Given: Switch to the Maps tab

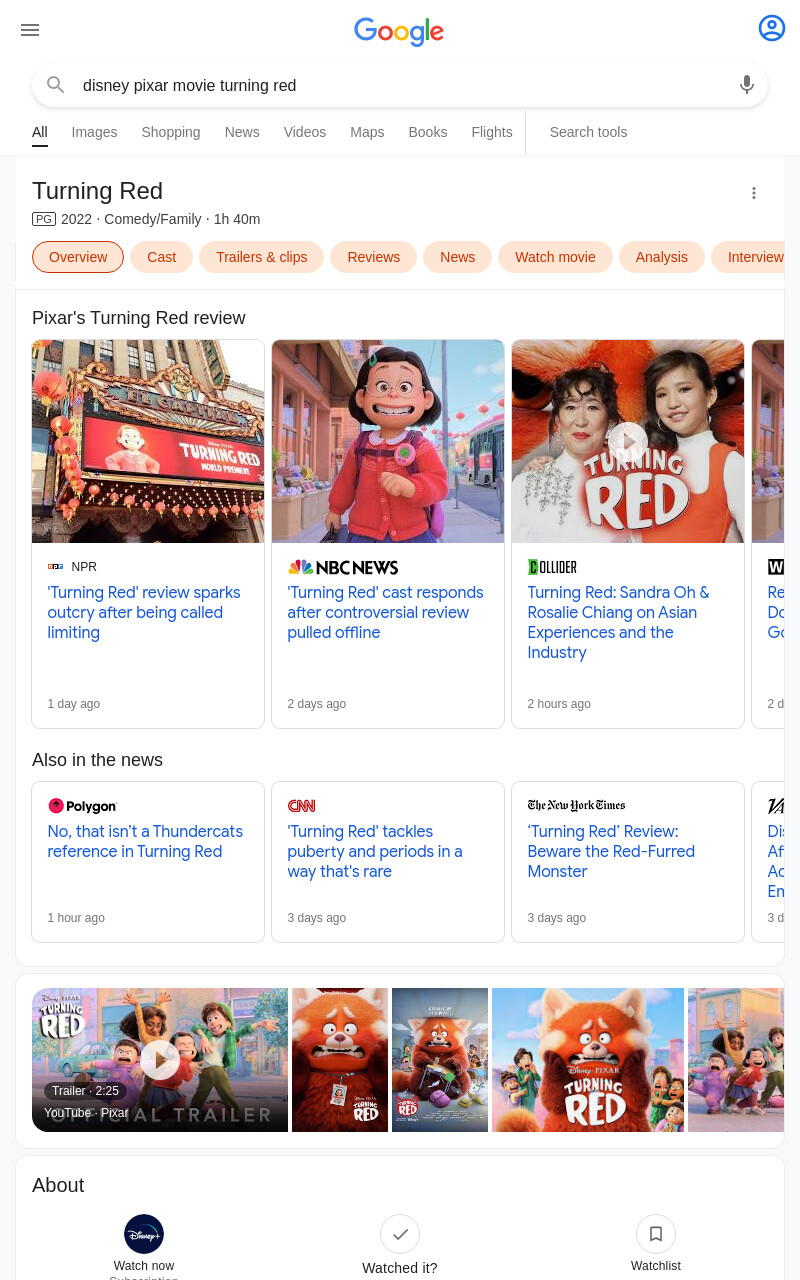Looking at the screenshot, I should click(x=367, y=132).
